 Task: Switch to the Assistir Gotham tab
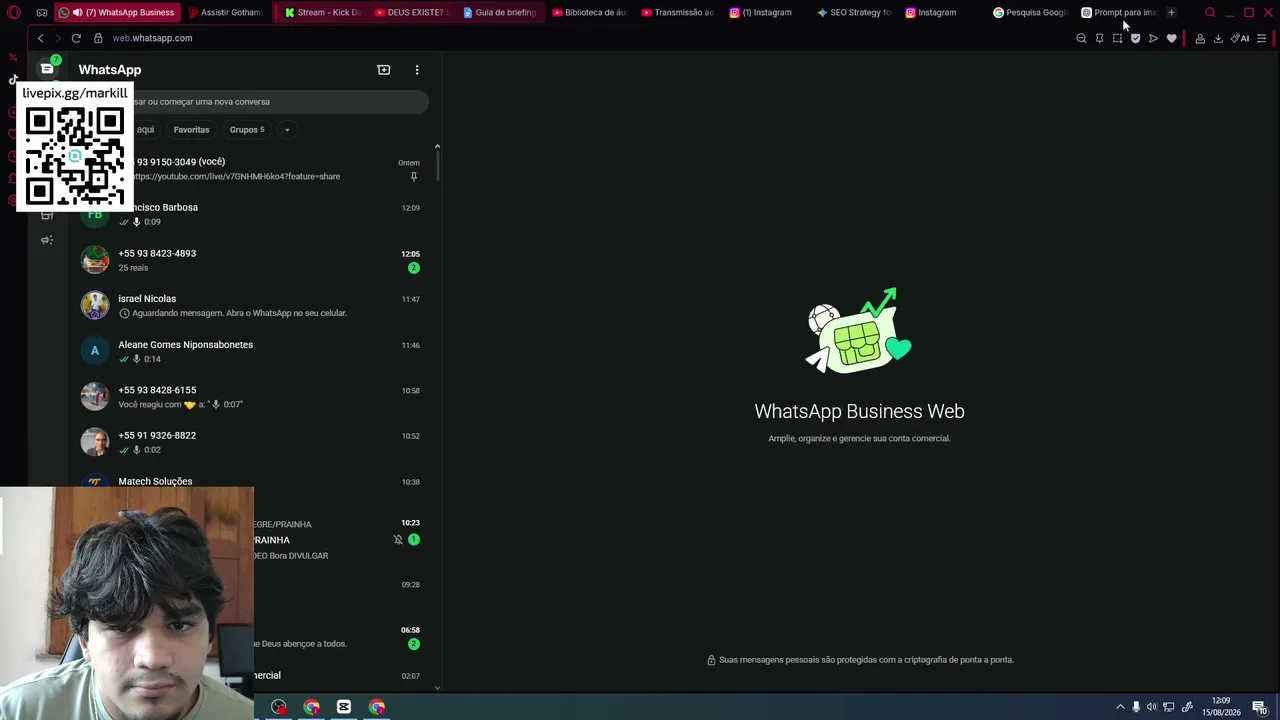coord(225,13)
